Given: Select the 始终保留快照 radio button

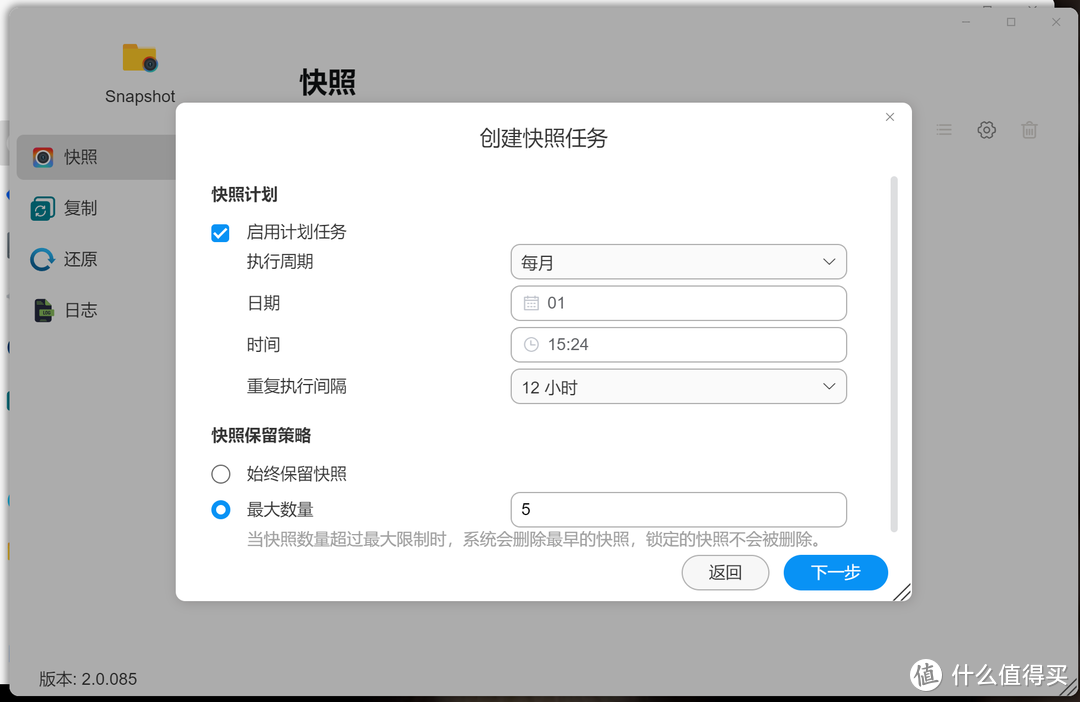Looking at the screenshot, I should coord(220,474).
